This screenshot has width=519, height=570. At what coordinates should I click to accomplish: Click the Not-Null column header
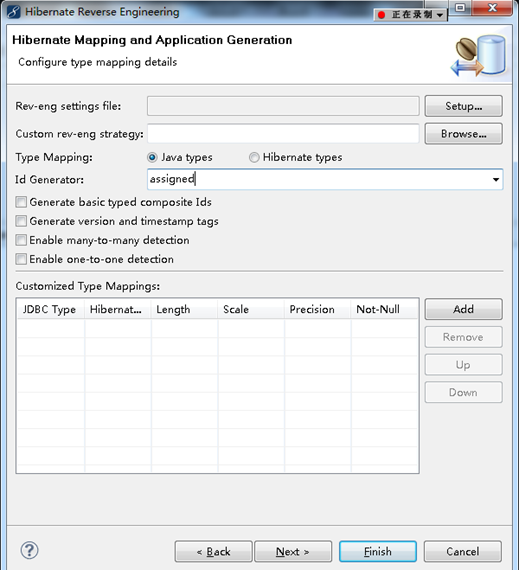pyautogui.click(x=384, y=309)
